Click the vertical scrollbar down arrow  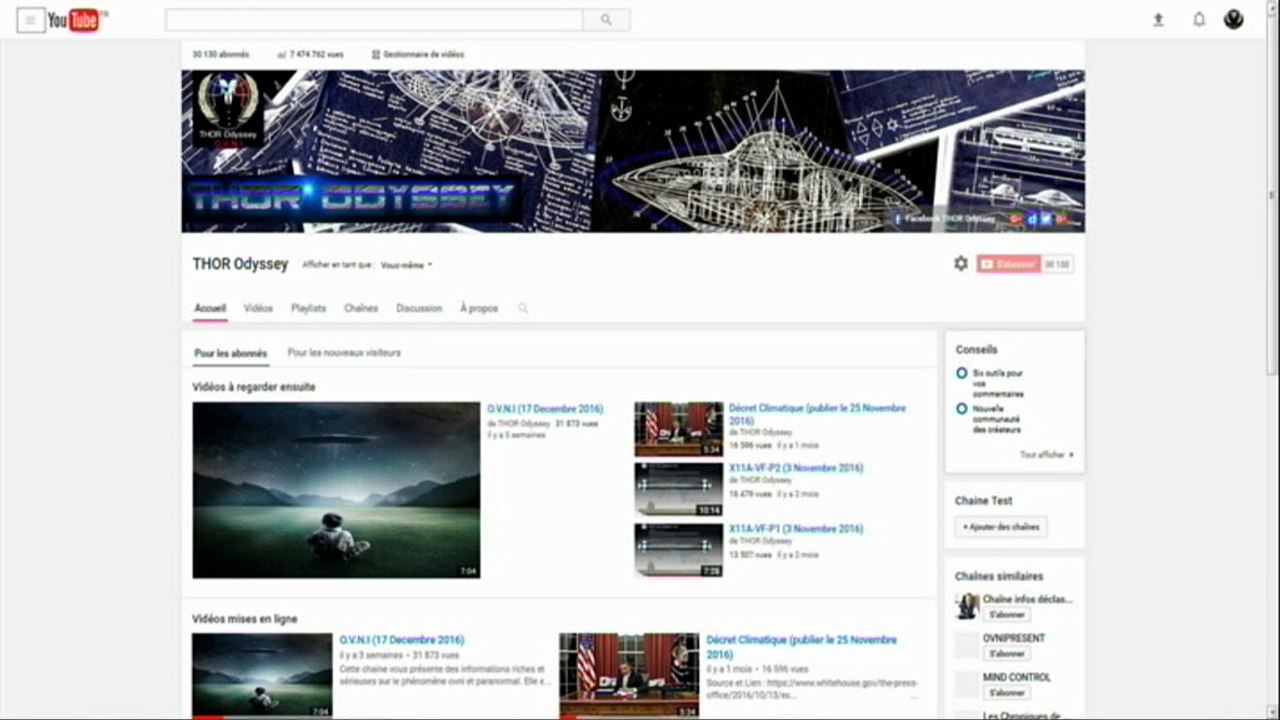click(1274, 713)
